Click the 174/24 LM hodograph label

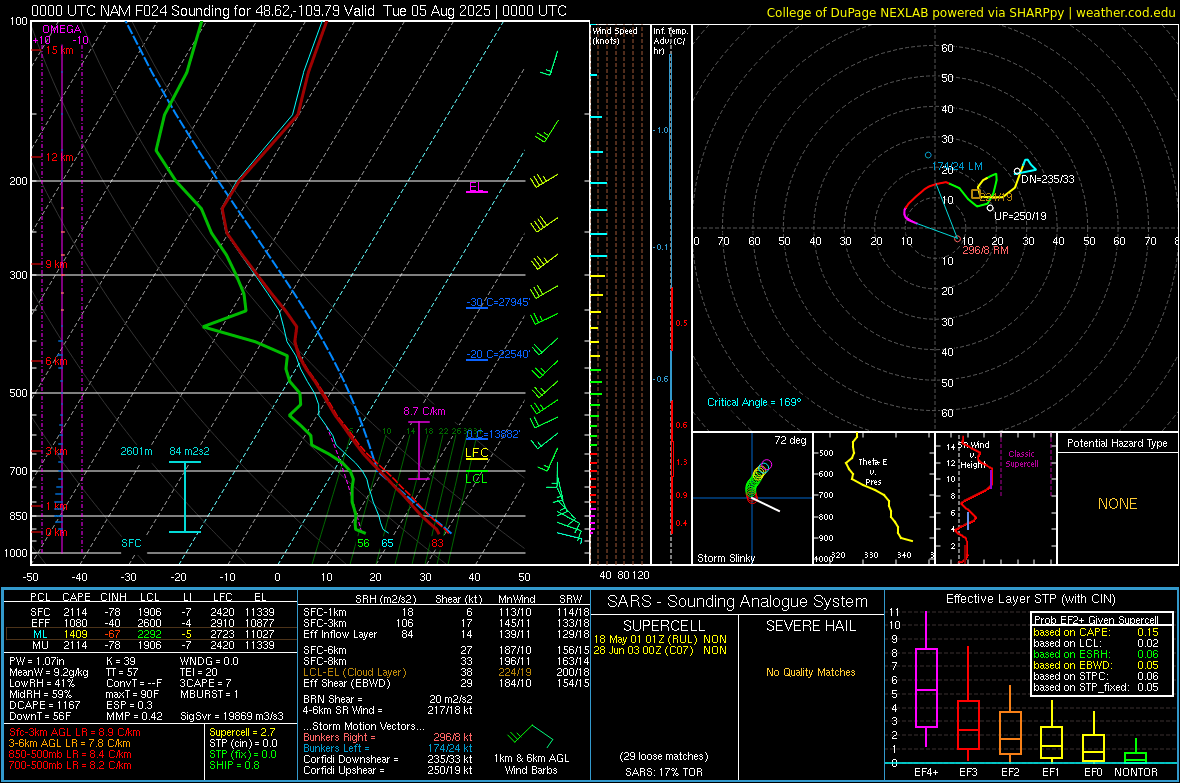pos(957,166)
